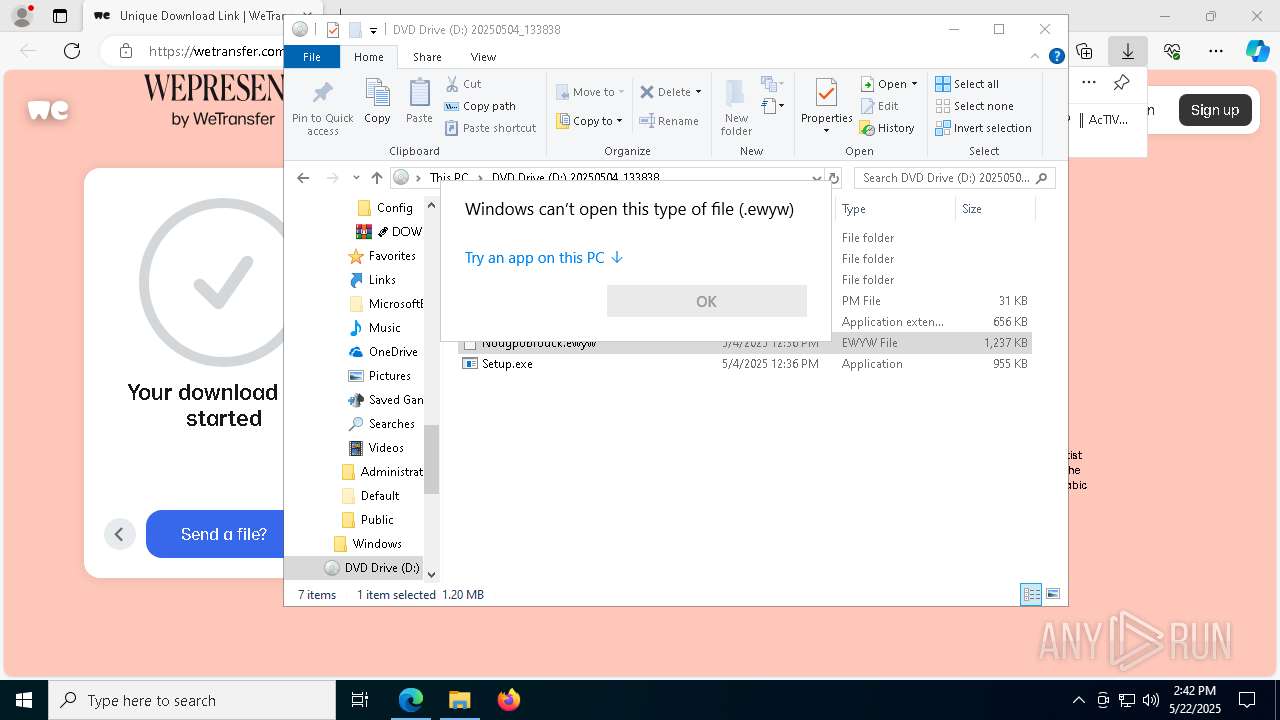Click the Edge profile avatar icon
1280x720 pixels.
coord(22,16)
